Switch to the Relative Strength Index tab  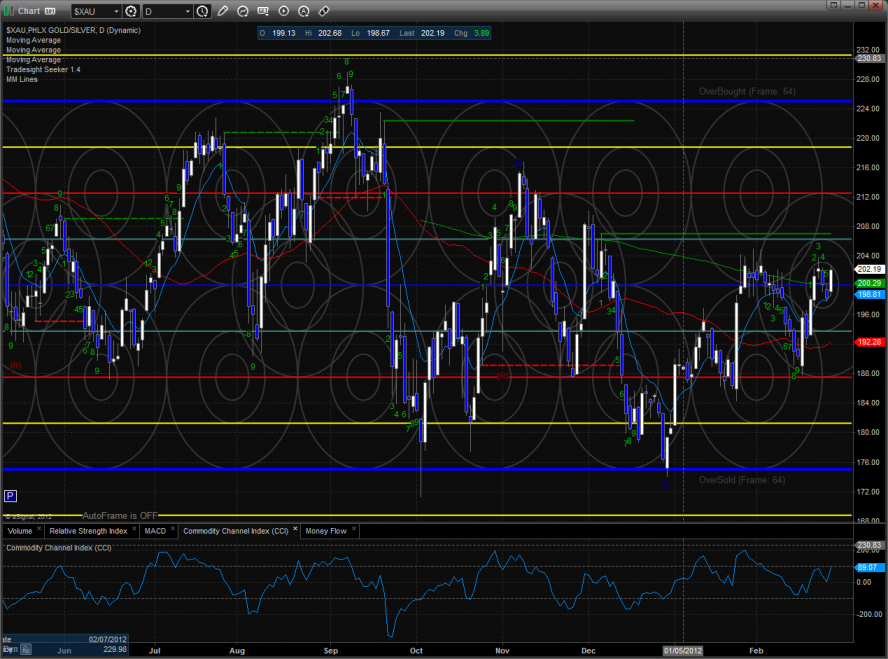(x=87, y=531)
